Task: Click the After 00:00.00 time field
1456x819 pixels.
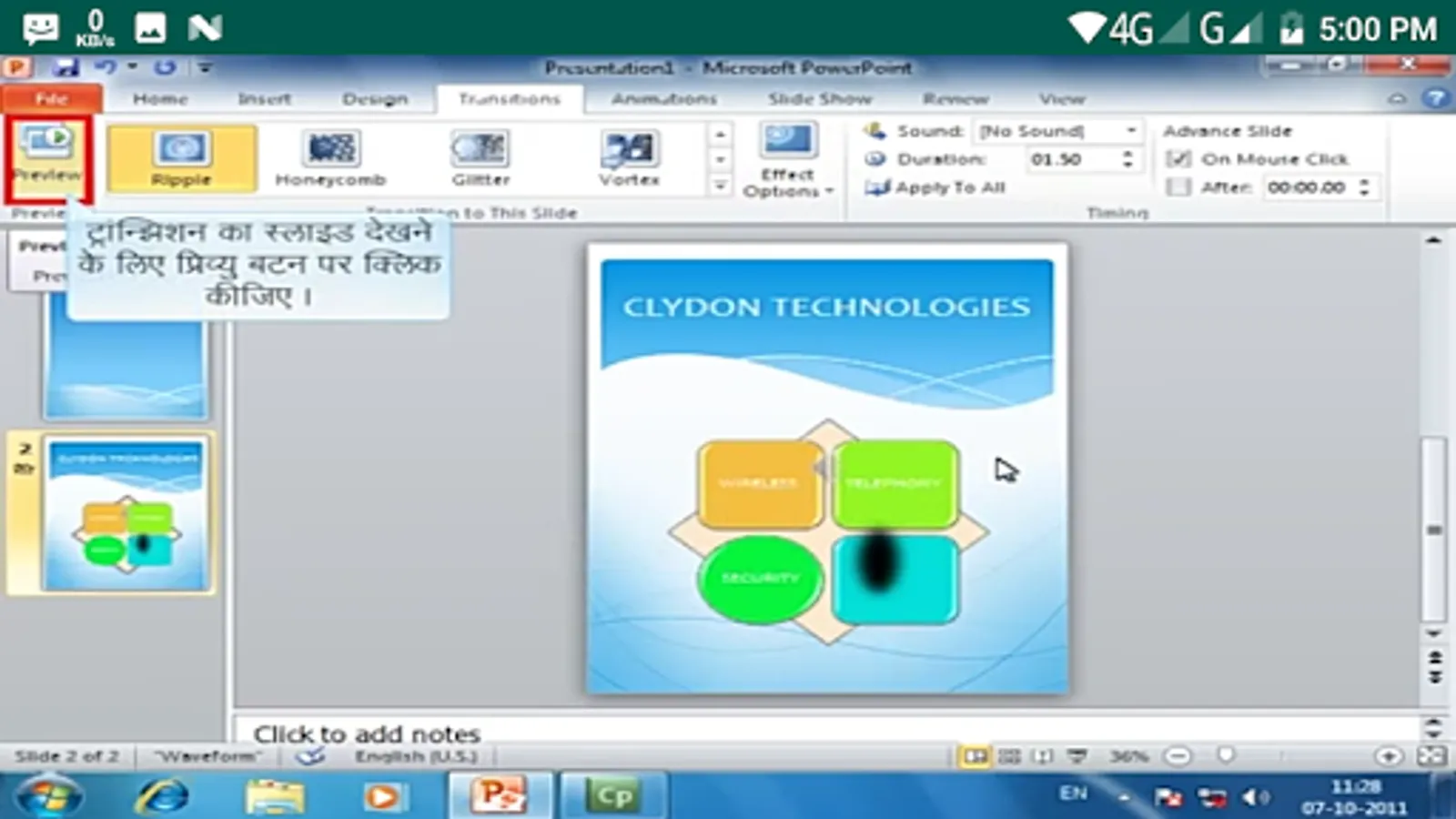Action: click(1308, 187)
